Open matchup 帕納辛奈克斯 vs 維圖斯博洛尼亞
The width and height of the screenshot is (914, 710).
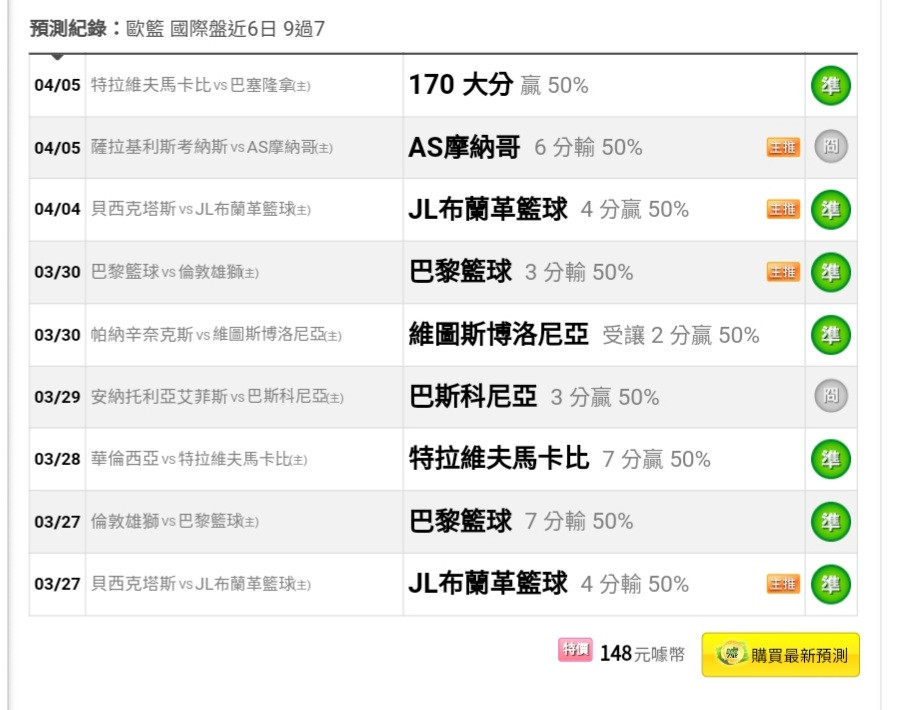(216, 335)
